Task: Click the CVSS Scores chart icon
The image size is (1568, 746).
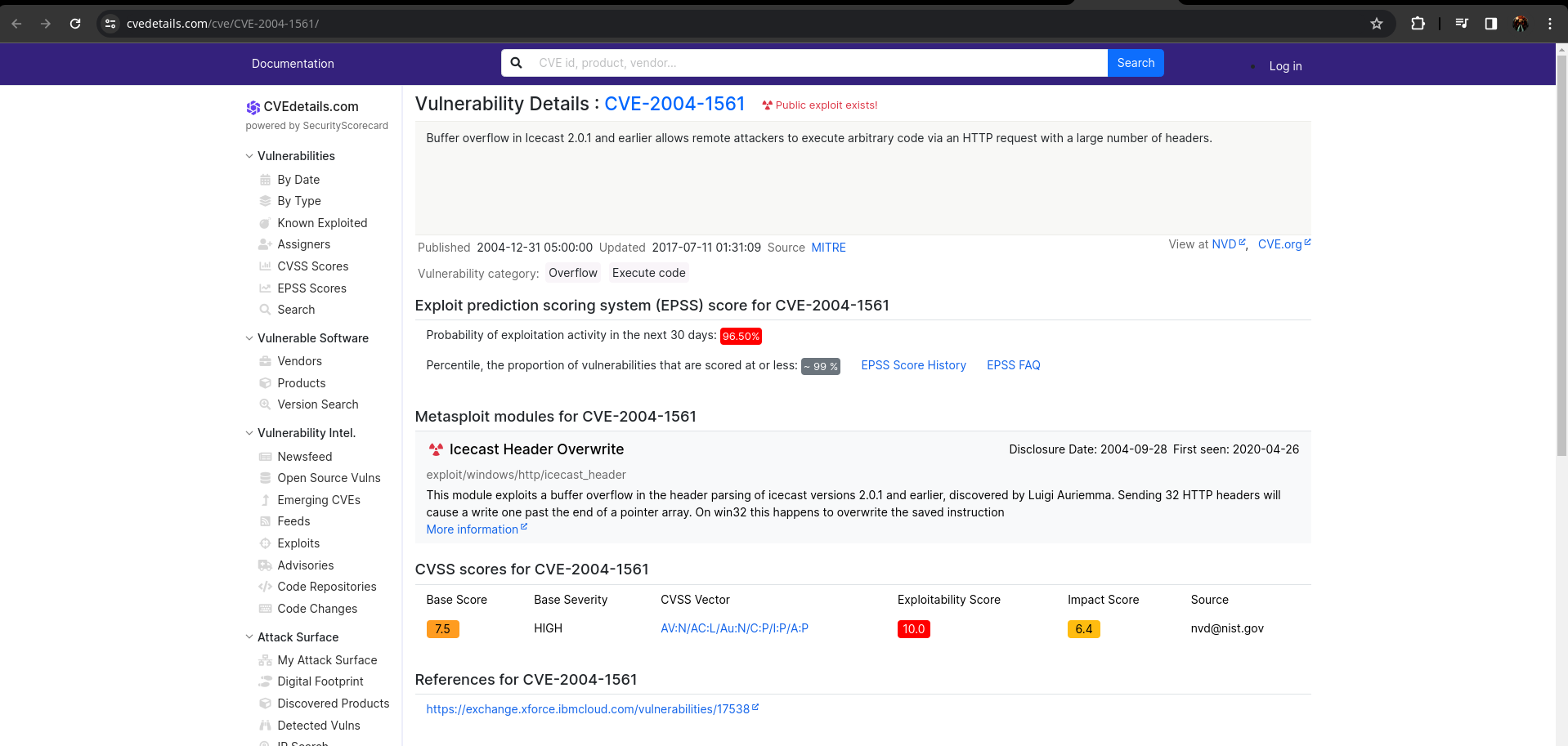Action: 265,266
